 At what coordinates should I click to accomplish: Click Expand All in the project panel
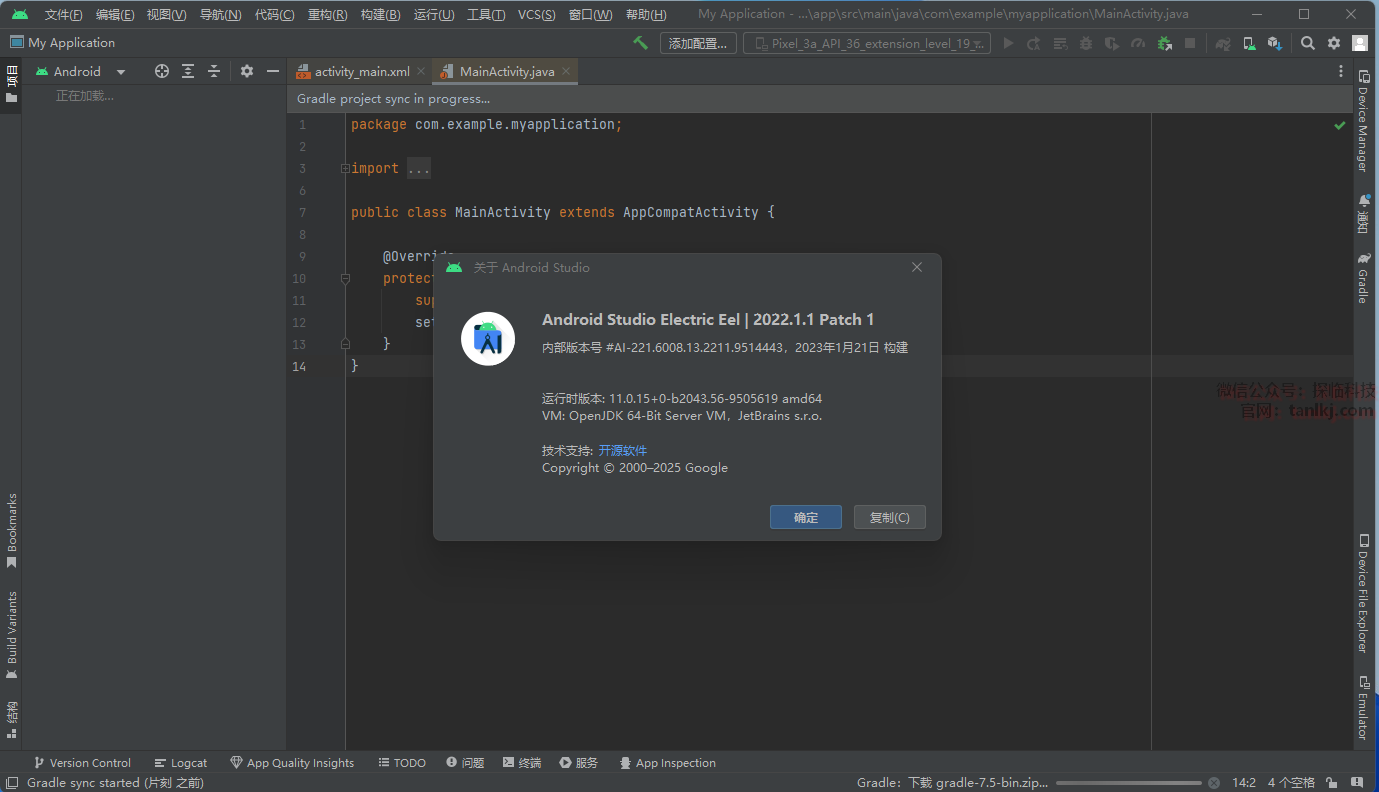point(188,71)
